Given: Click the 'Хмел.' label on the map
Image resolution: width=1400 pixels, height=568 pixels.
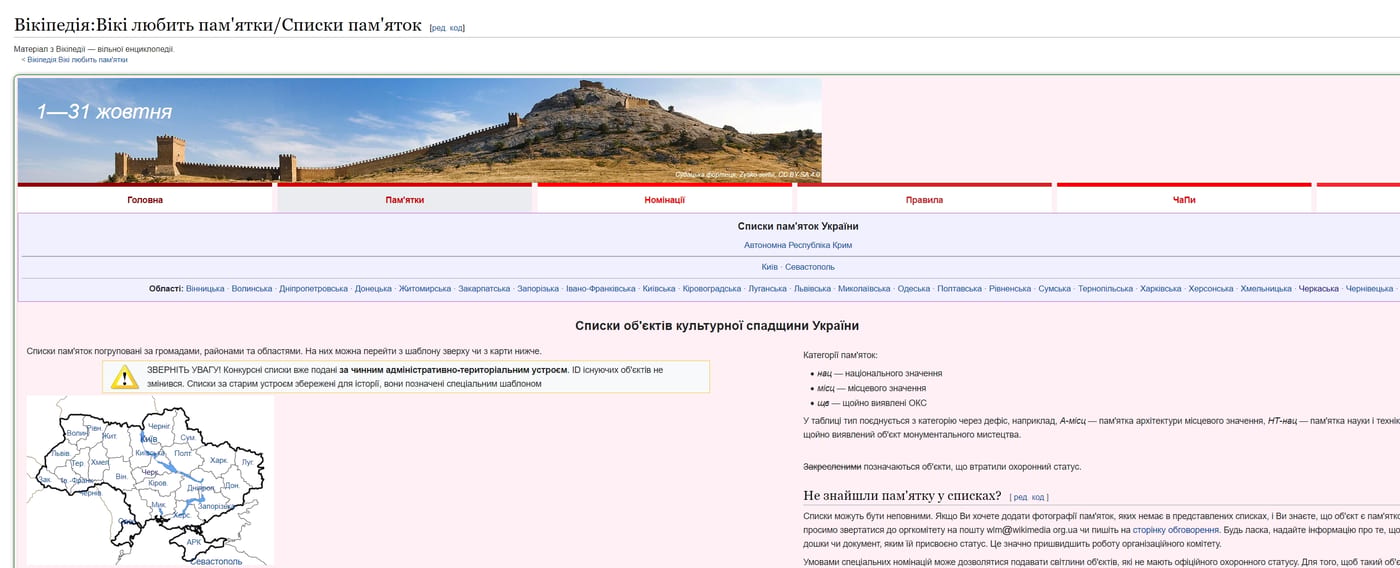Looking at the screenshot, I should 100,463.
